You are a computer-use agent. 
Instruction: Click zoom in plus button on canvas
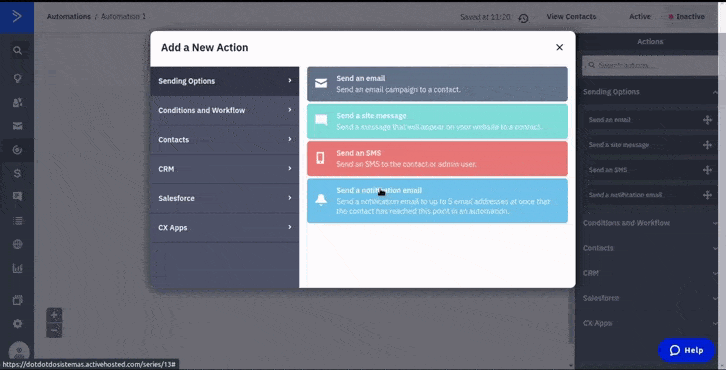[x=54, y=315]
